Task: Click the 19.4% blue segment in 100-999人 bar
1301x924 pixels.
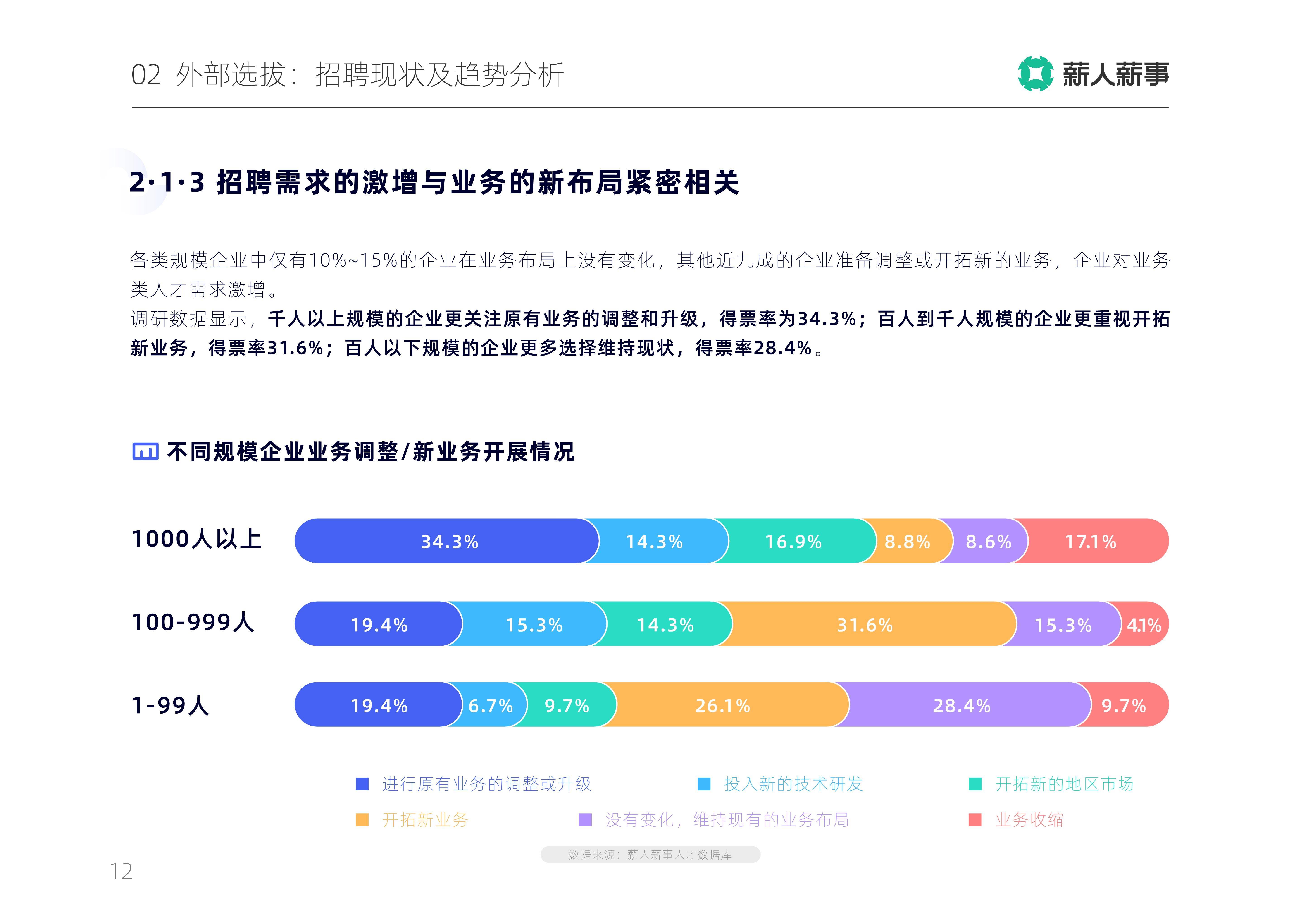Action: (378, 624)
